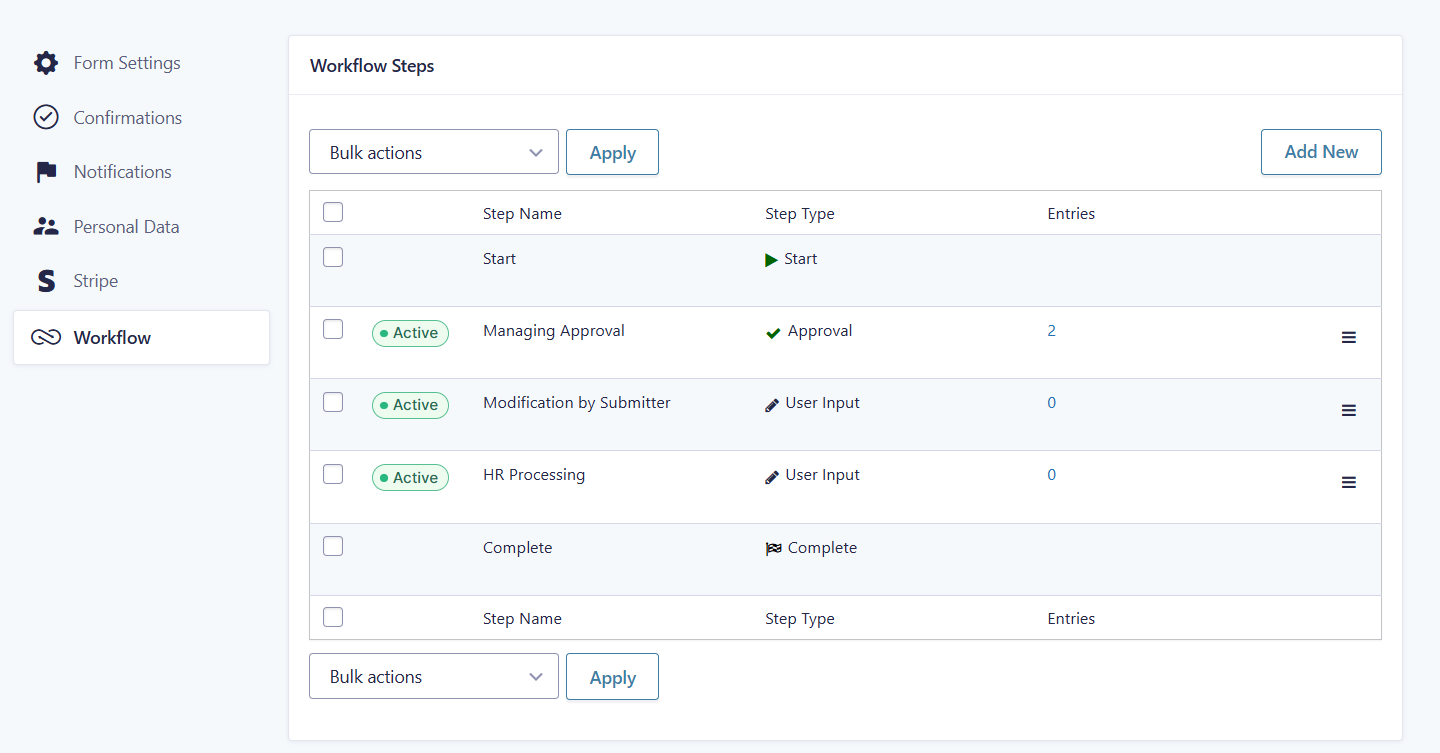Click the Form Settings gear icon

click(x=46, y=63)
